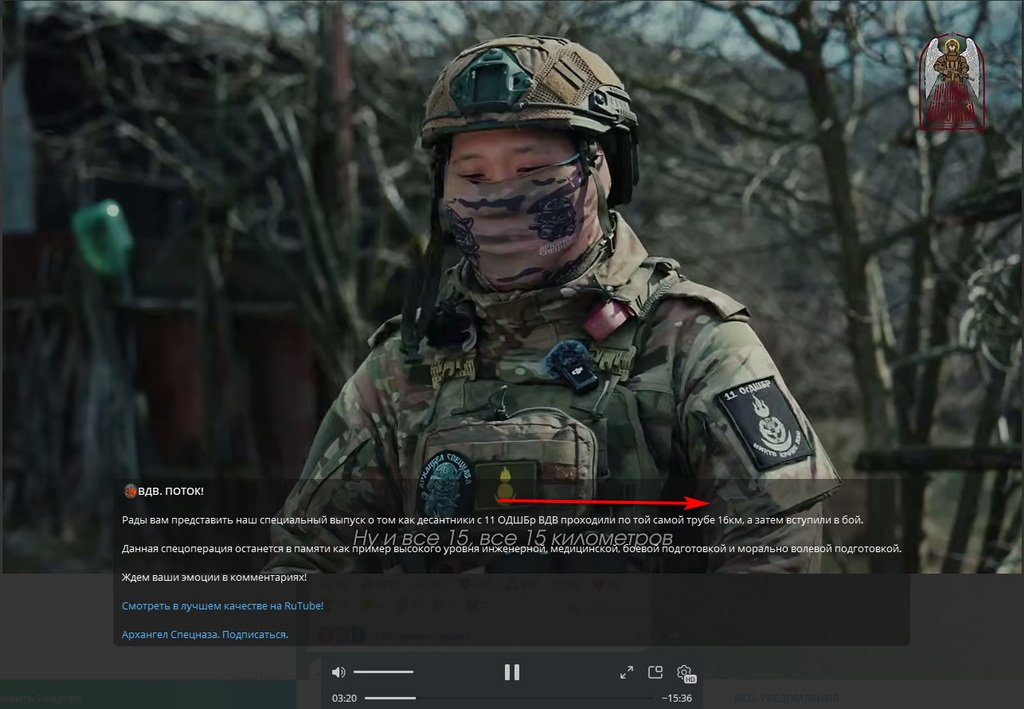Pause the playing video
This screenshot has width=1024, height=709.
point(512,672)
